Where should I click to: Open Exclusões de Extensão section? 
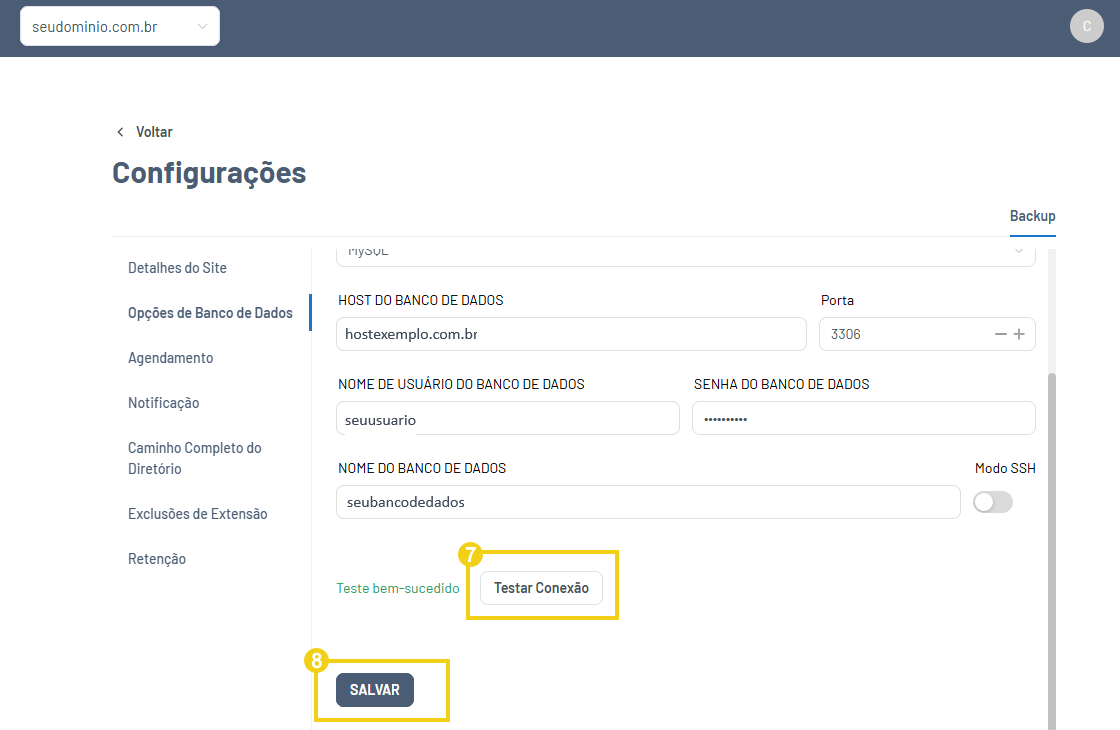coord(198,514)
